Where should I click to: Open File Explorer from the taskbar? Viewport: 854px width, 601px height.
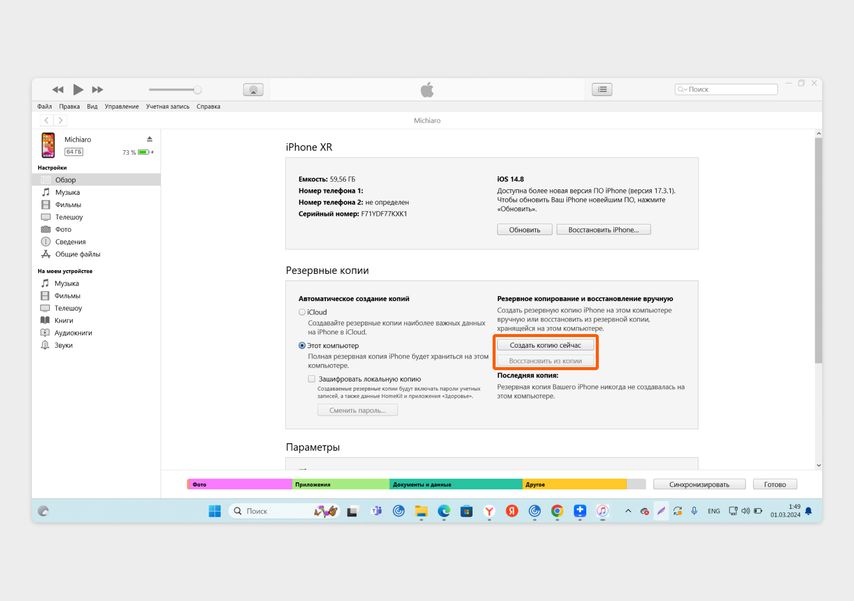click(x=421, y=511)
